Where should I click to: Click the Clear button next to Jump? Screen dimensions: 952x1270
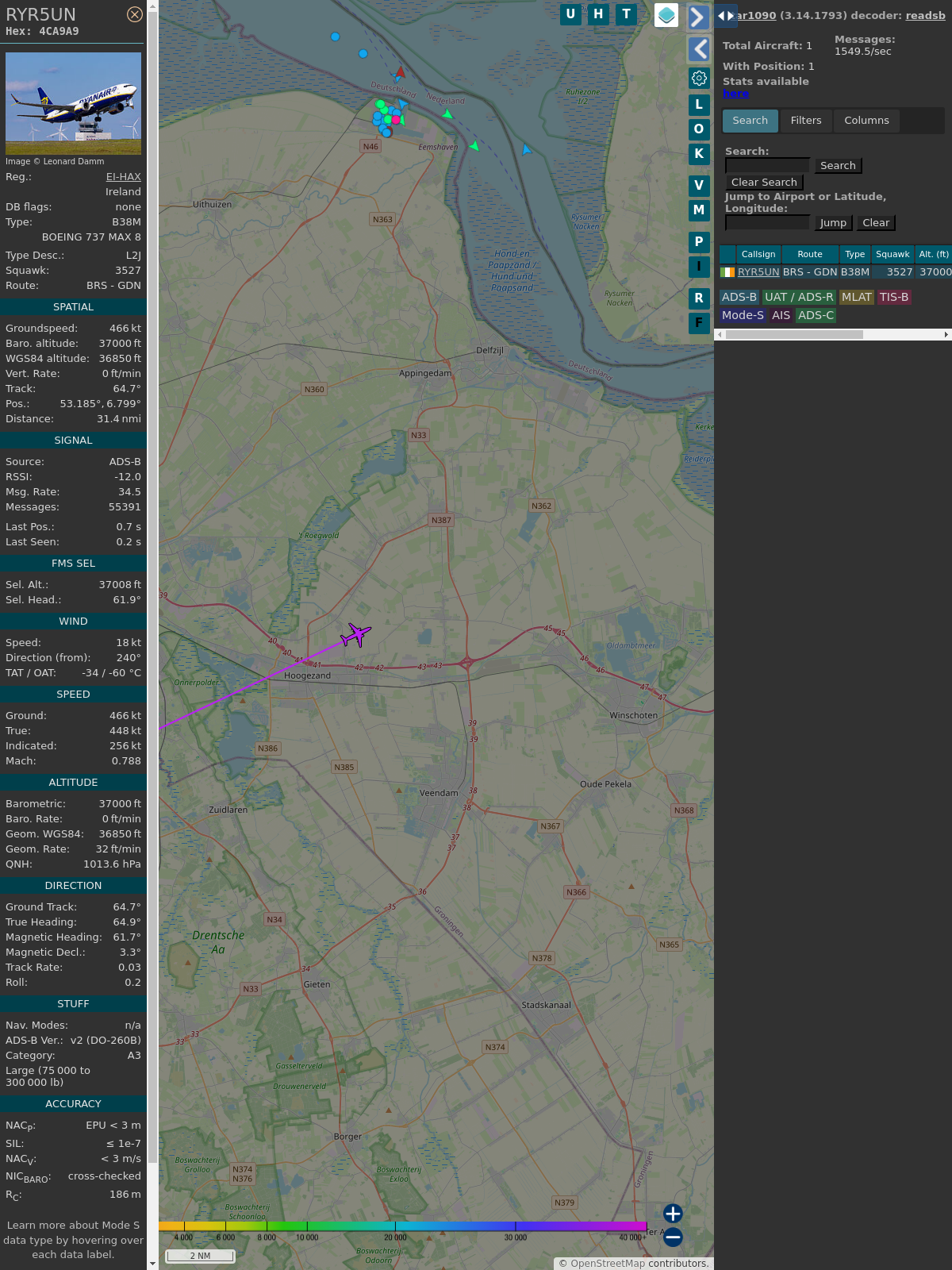click(876, 223)
